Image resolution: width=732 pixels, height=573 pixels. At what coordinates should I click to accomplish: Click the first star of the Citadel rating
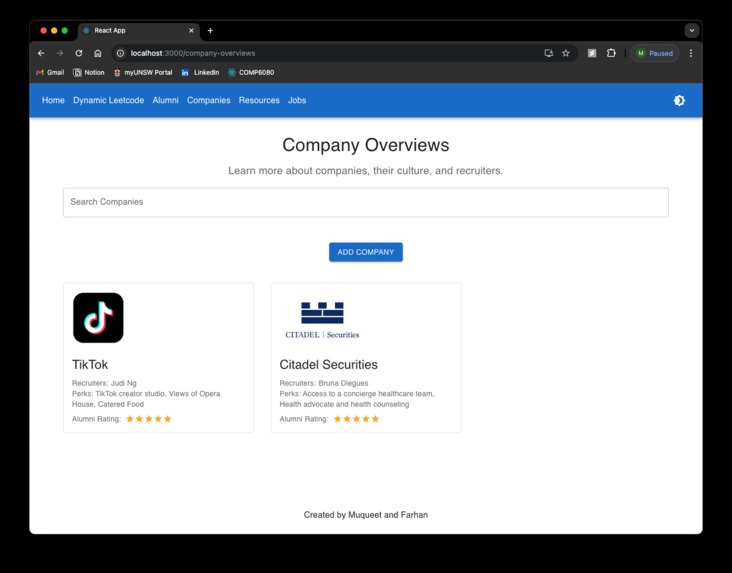click(x=338, y=419)
